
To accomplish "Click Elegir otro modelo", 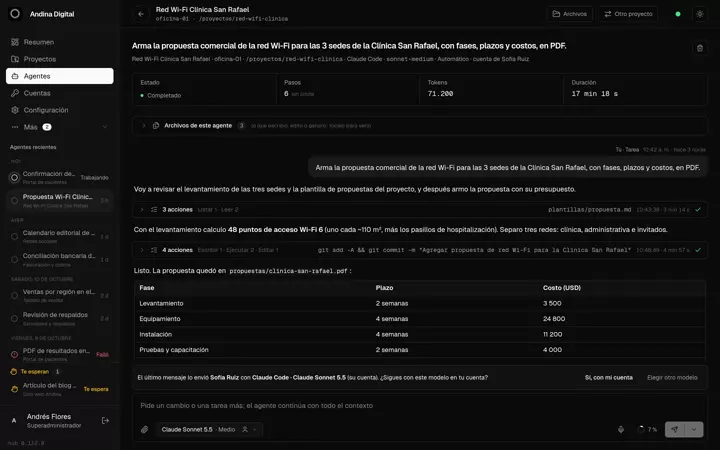I will pos(672,377).
